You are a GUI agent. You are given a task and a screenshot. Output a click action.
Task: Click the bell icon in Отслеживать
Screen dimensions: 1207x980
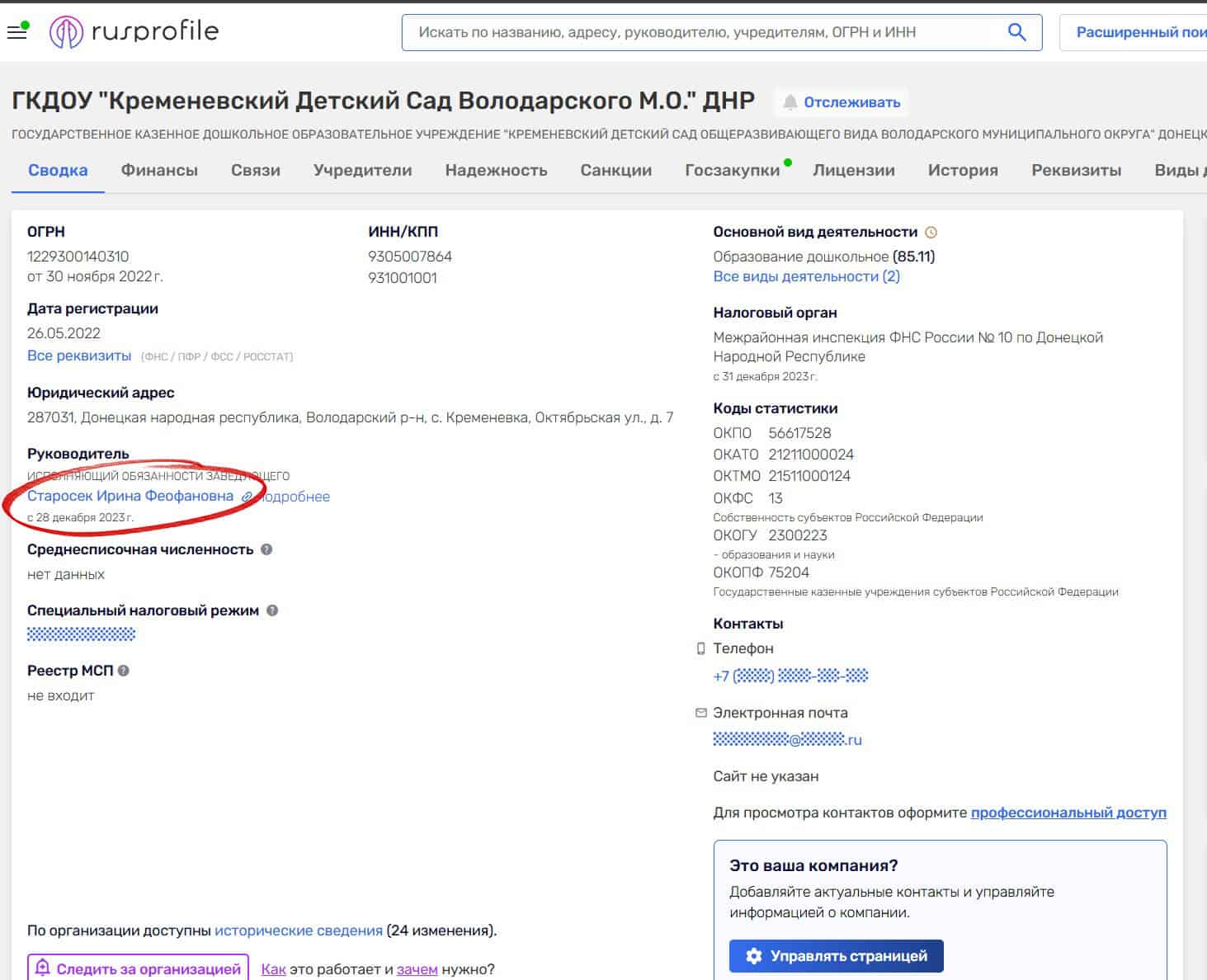[x=790, y=102]
